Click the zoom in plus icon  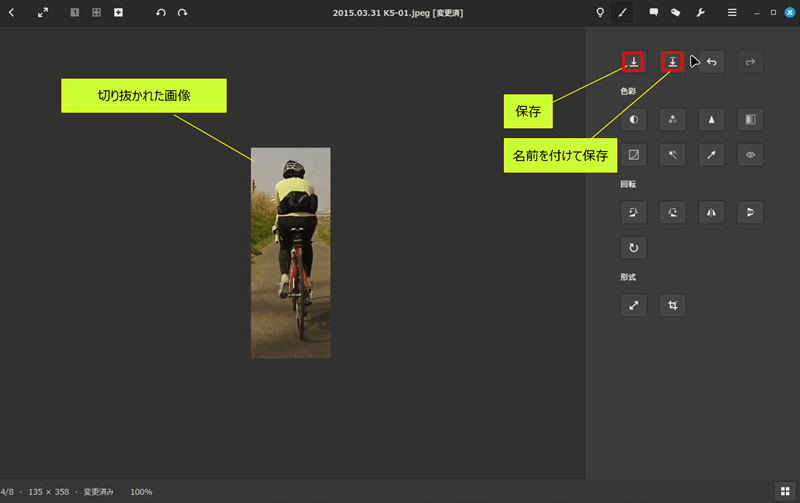point(118,12)
